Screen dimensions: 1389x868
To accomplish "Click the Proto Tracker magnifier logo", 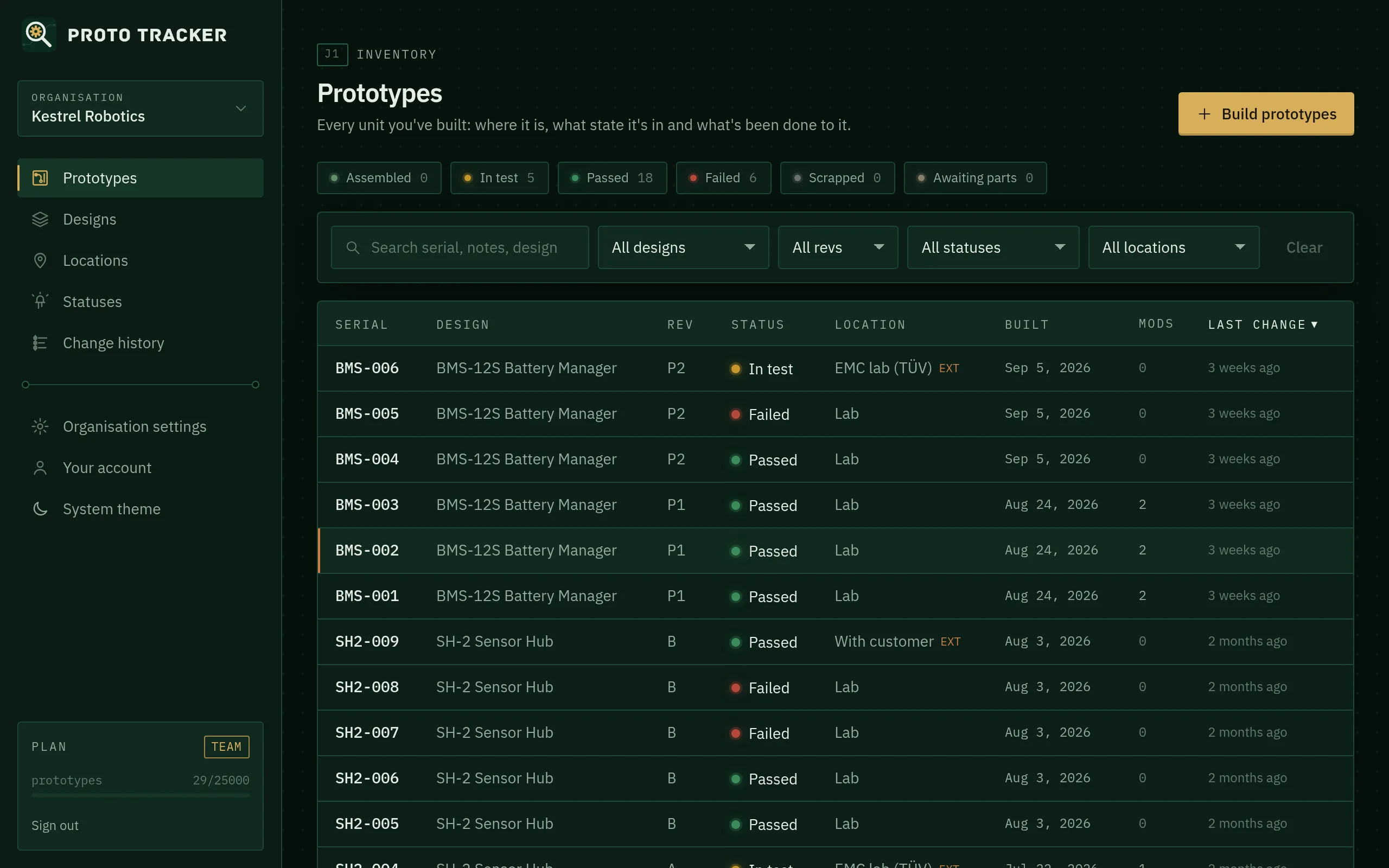I will click(x=39, y=34).
